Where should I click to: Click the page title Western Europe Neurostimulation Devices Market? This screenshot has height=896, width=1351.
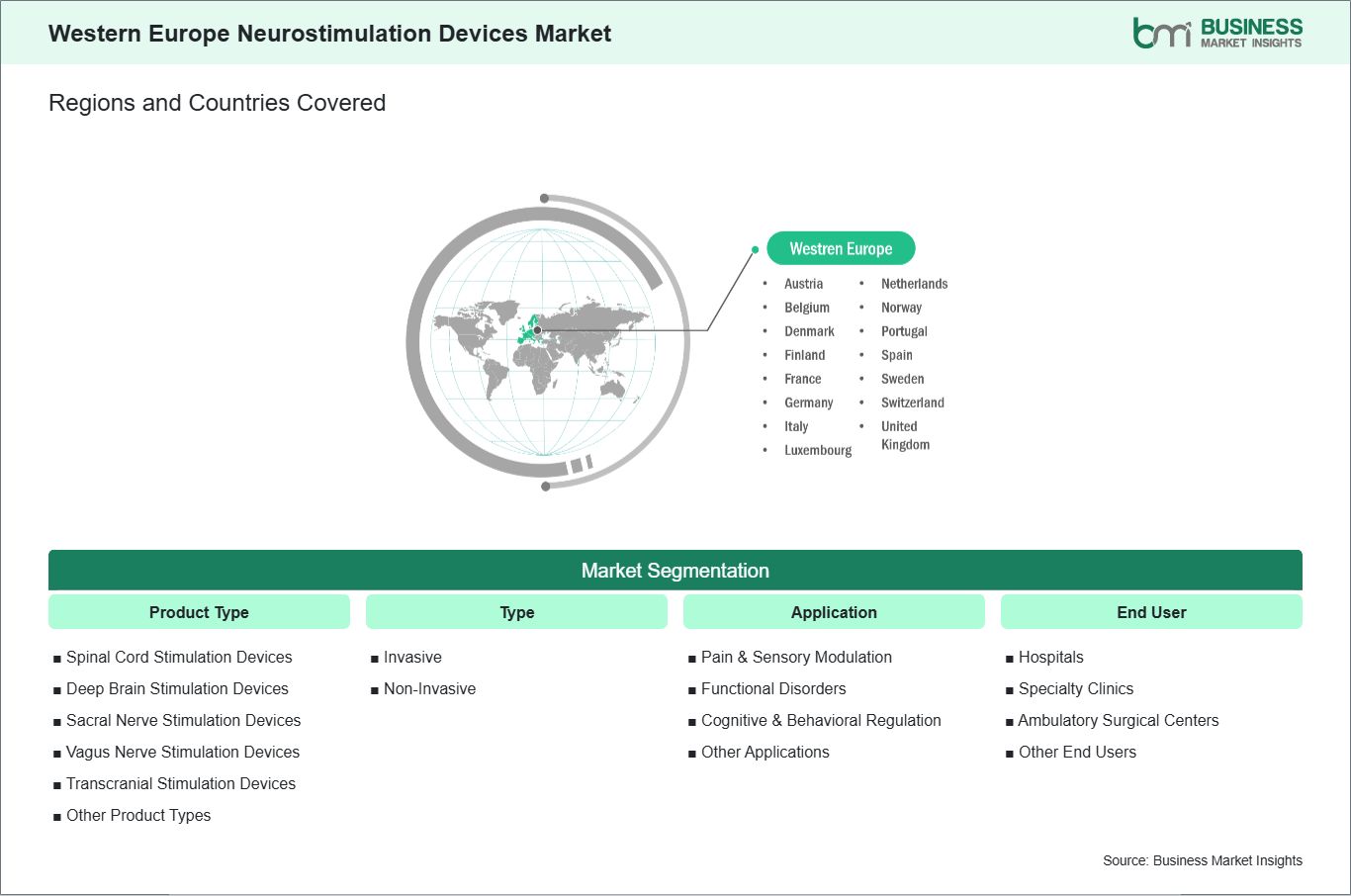point(329,34)
